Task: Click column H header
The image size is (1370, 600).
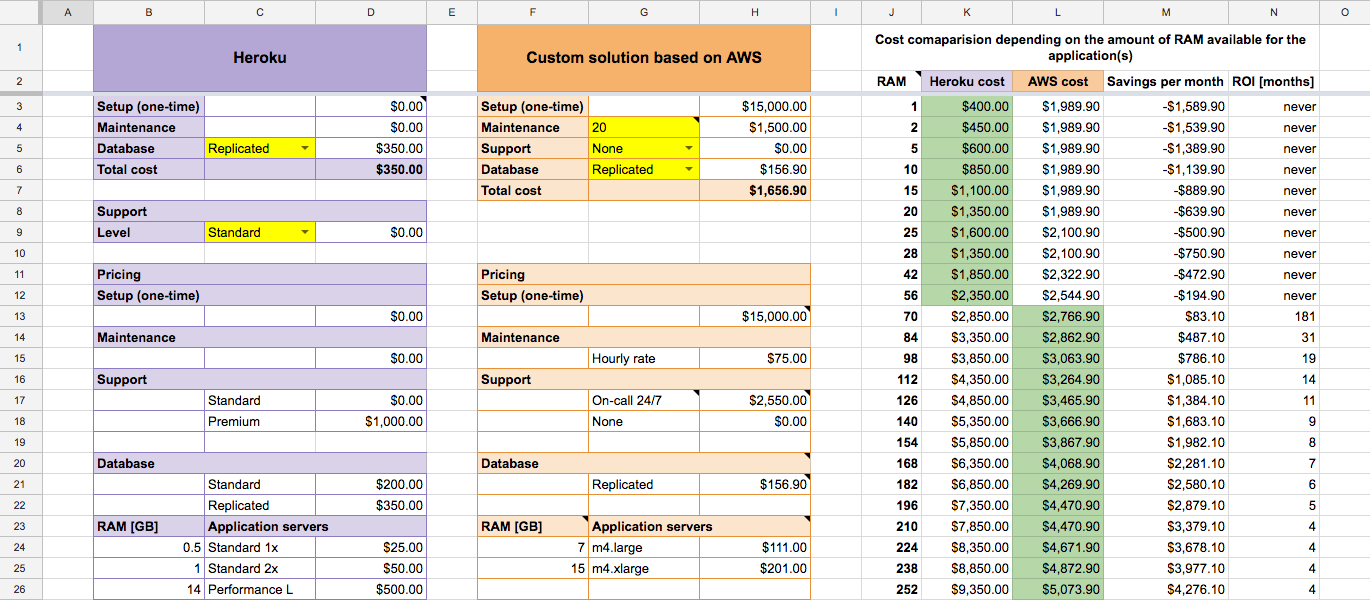Action: [753, 13]
